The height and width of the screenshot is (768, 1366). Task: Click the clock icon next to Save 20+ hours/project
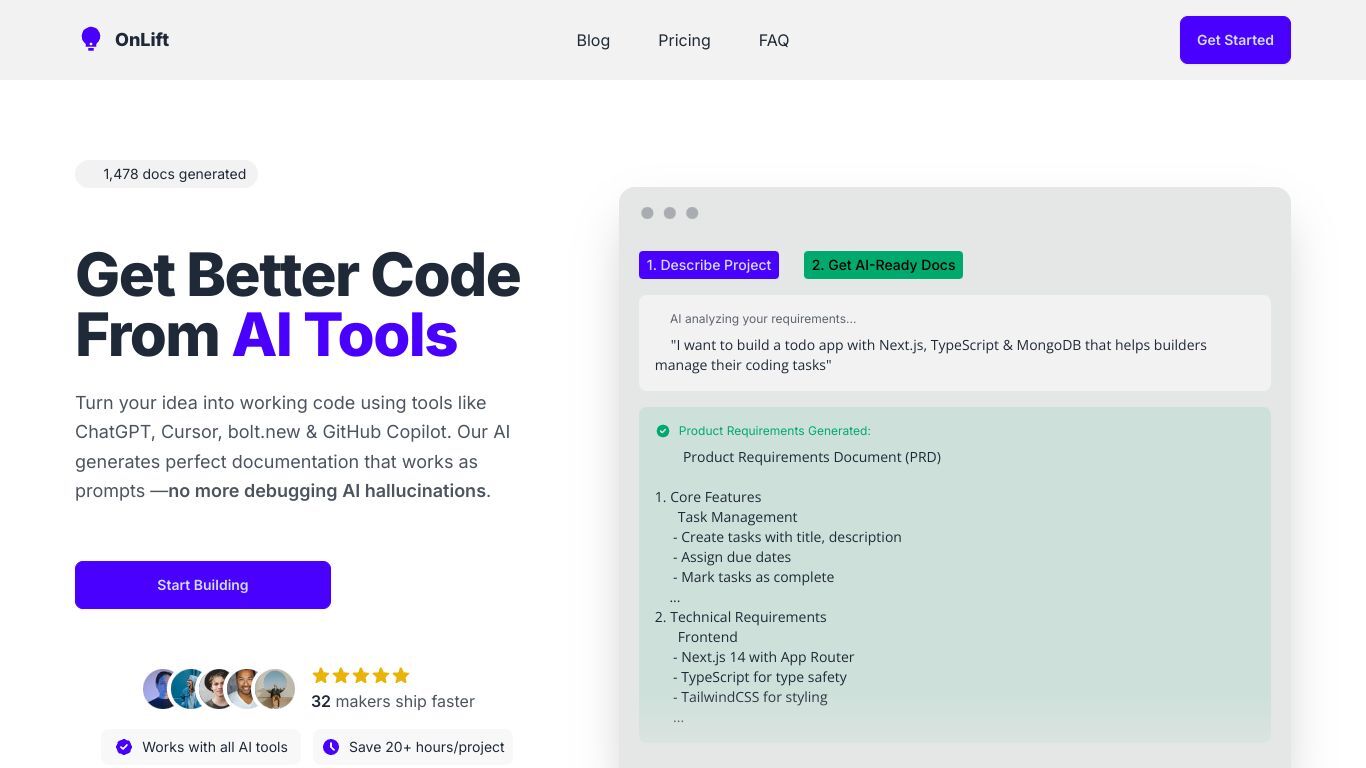331,747
